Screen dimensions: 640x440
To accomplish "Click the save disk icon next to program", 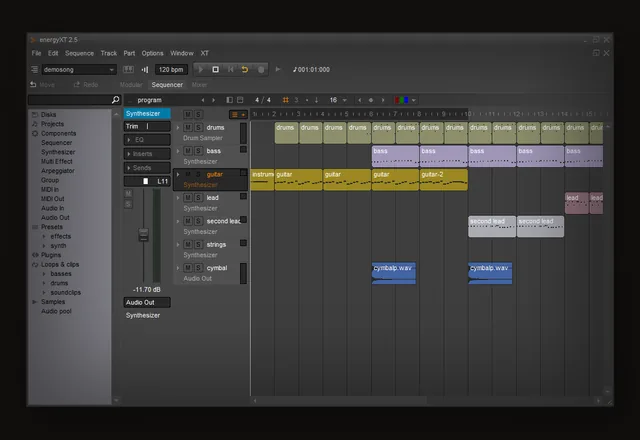I will (x=240, y=100).
